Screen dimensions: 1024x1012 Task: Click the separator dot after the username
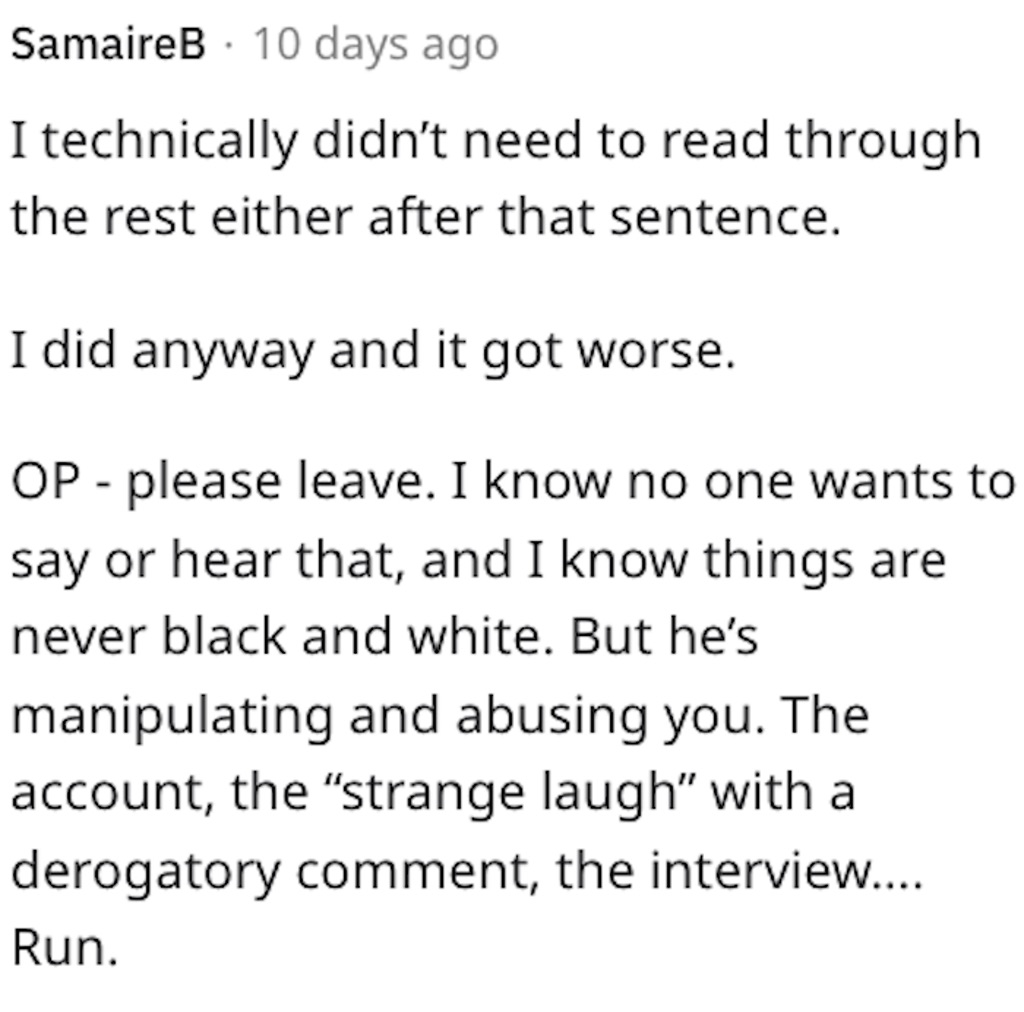point(228,46)
